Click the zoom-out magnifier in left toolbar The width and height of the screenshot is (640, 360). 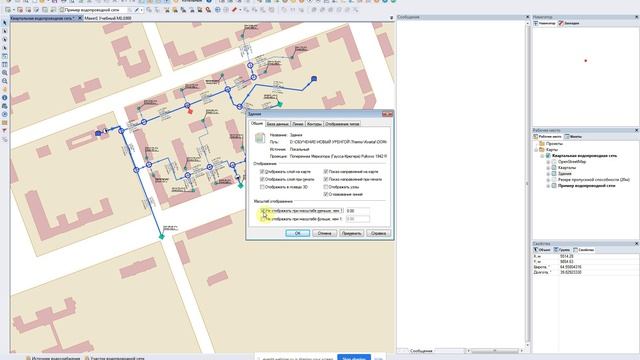pyautogui.click(x=5, y=81)
